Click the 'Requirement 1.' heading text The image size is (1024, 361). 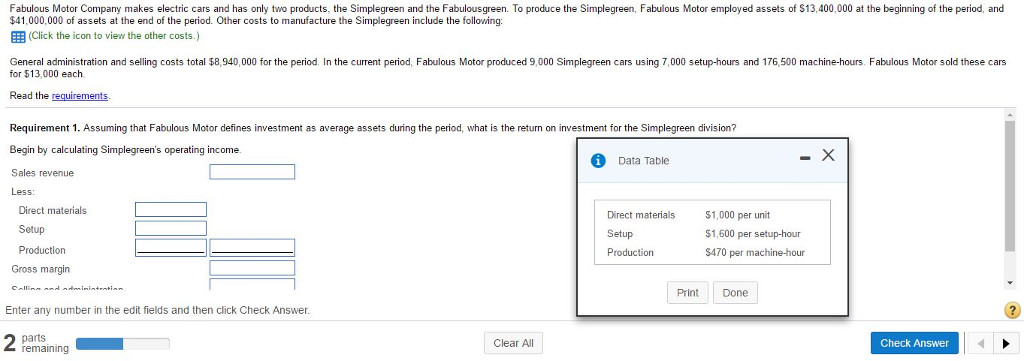coord(45,128)
